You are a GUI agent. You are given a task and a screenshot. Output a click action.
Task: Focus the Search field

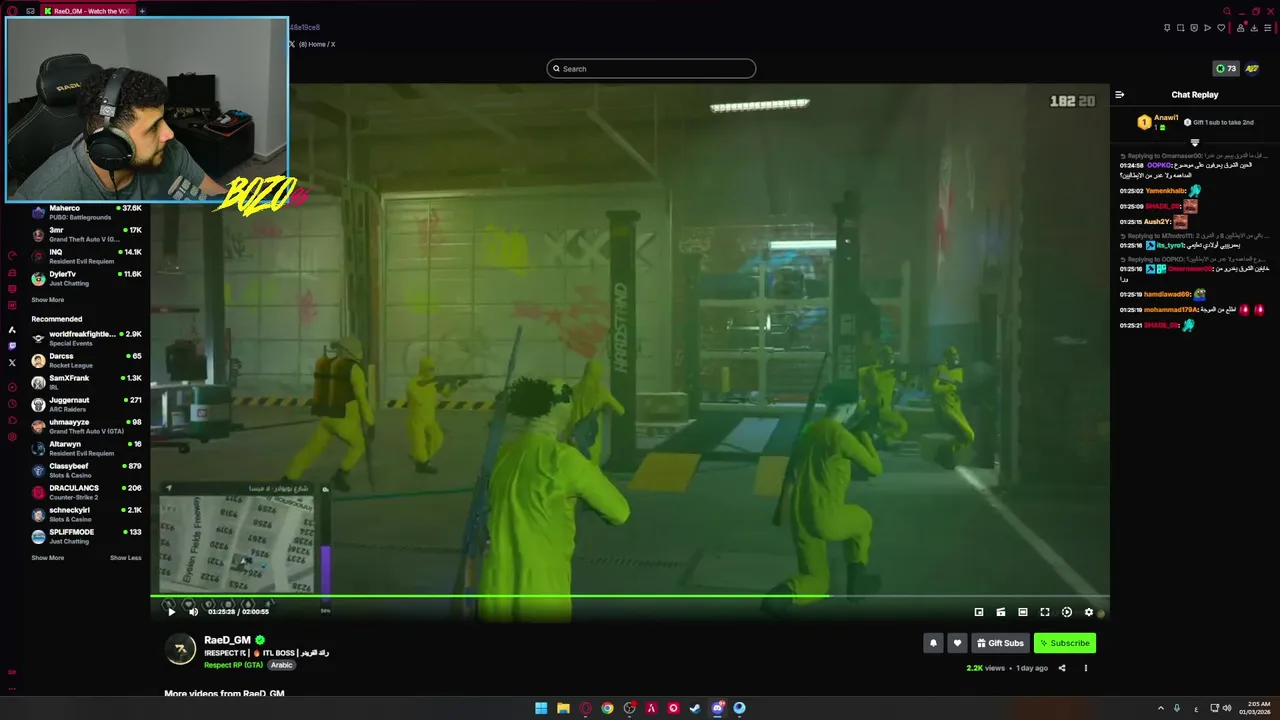[x=651, y=69]
